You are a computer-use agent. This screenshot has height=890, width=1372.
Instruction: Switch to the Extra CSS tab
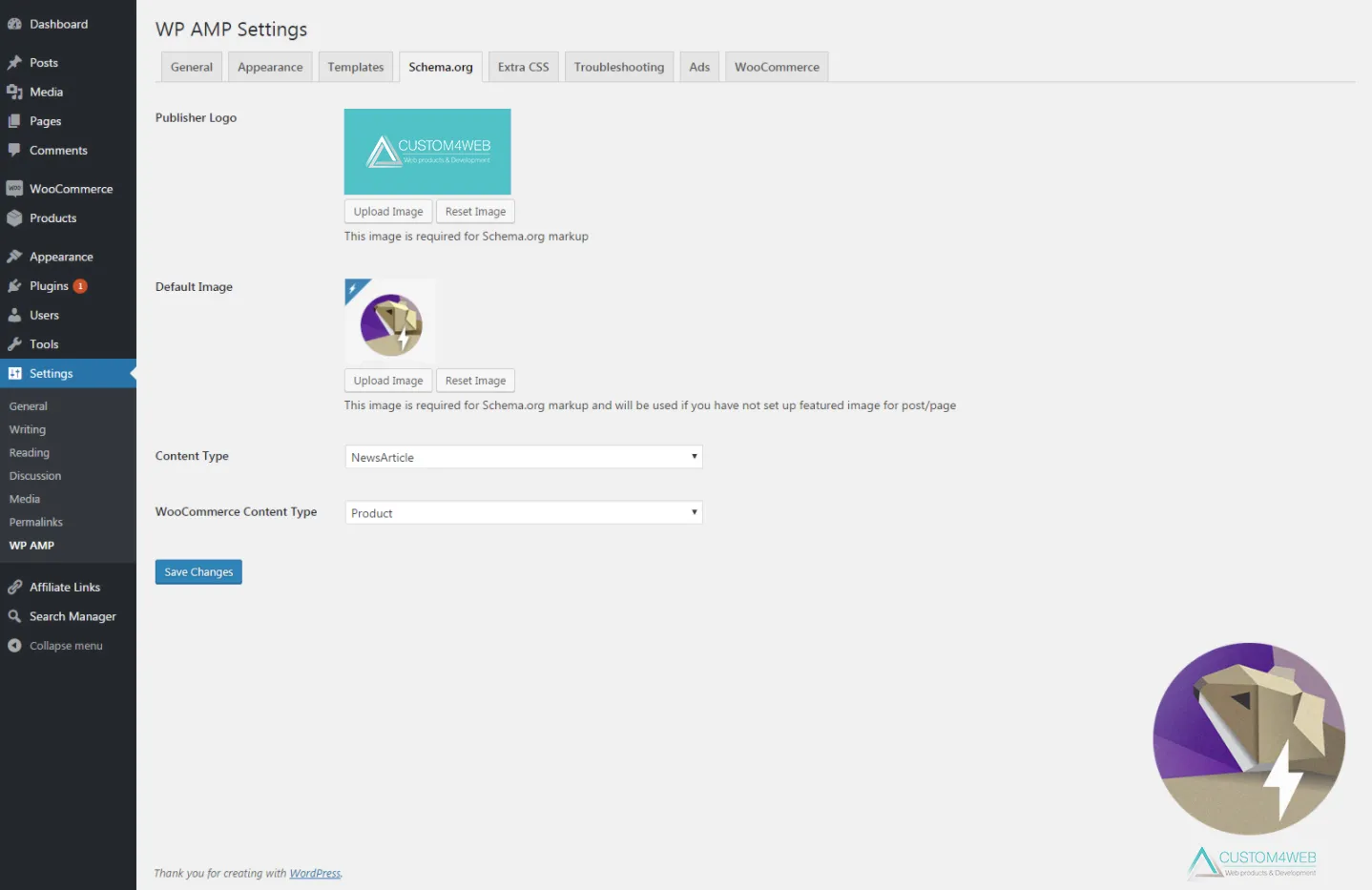523,66
